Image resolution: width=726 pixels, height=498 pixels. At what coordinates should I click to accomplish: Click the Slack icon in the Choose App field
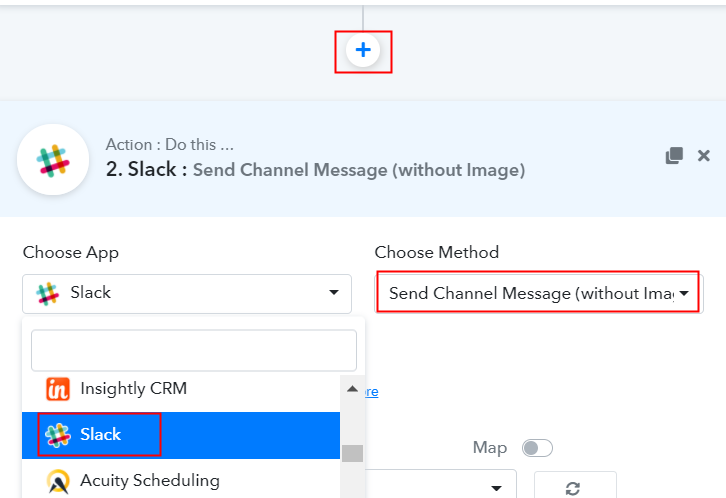point(47,294)
